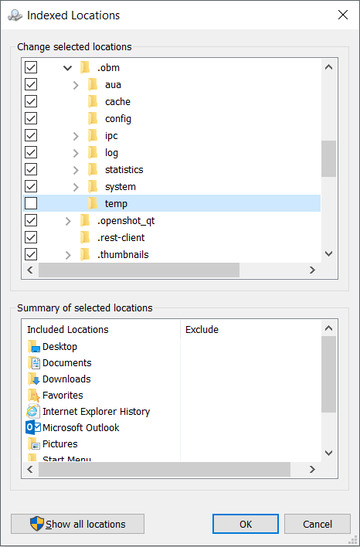Expand the log folder
Image resolution: width=360 pixels, height=547 pixels.
76,153
